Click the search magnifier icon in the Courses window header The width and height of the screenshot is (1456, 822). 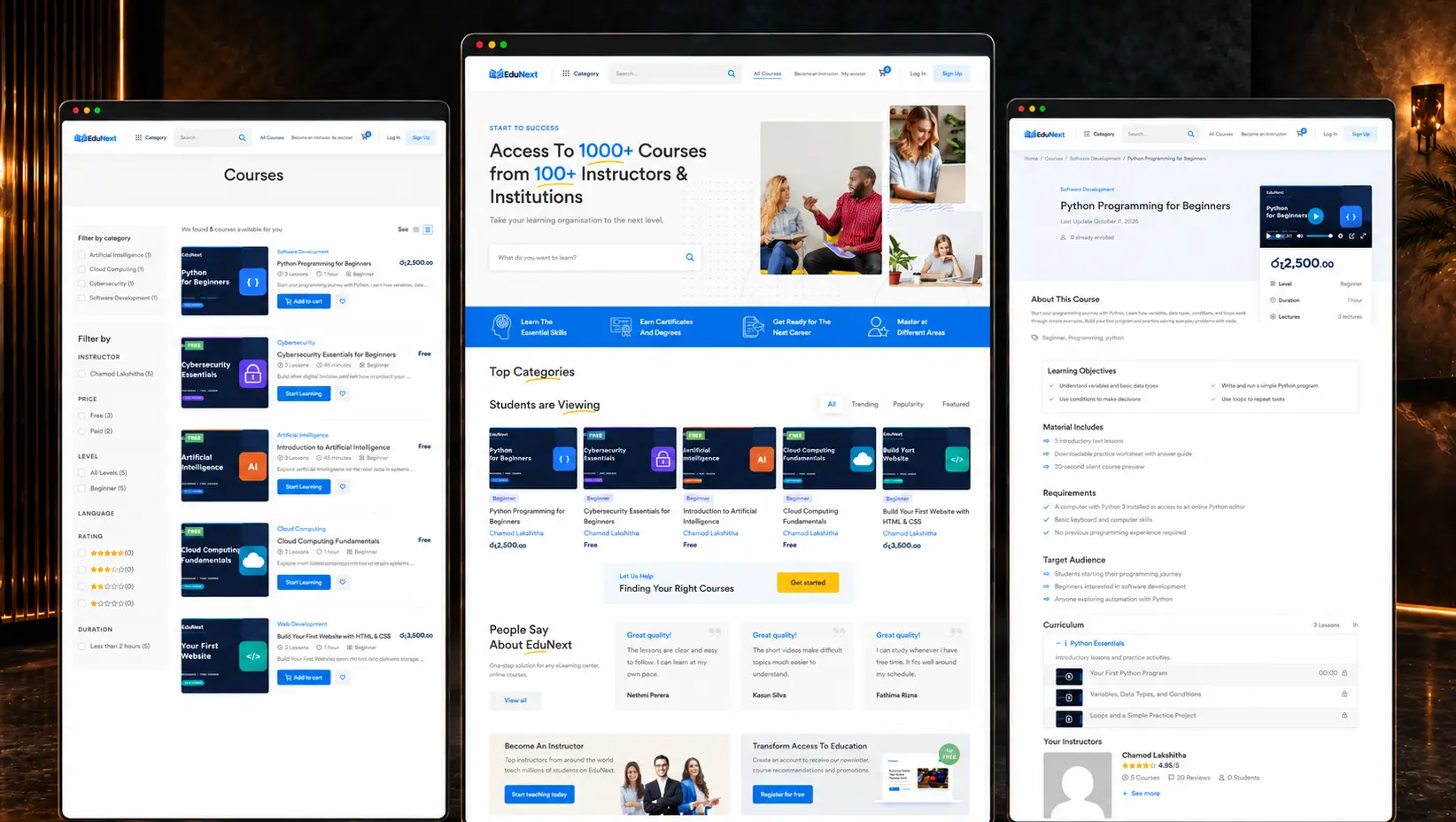[x=242, y=137]
